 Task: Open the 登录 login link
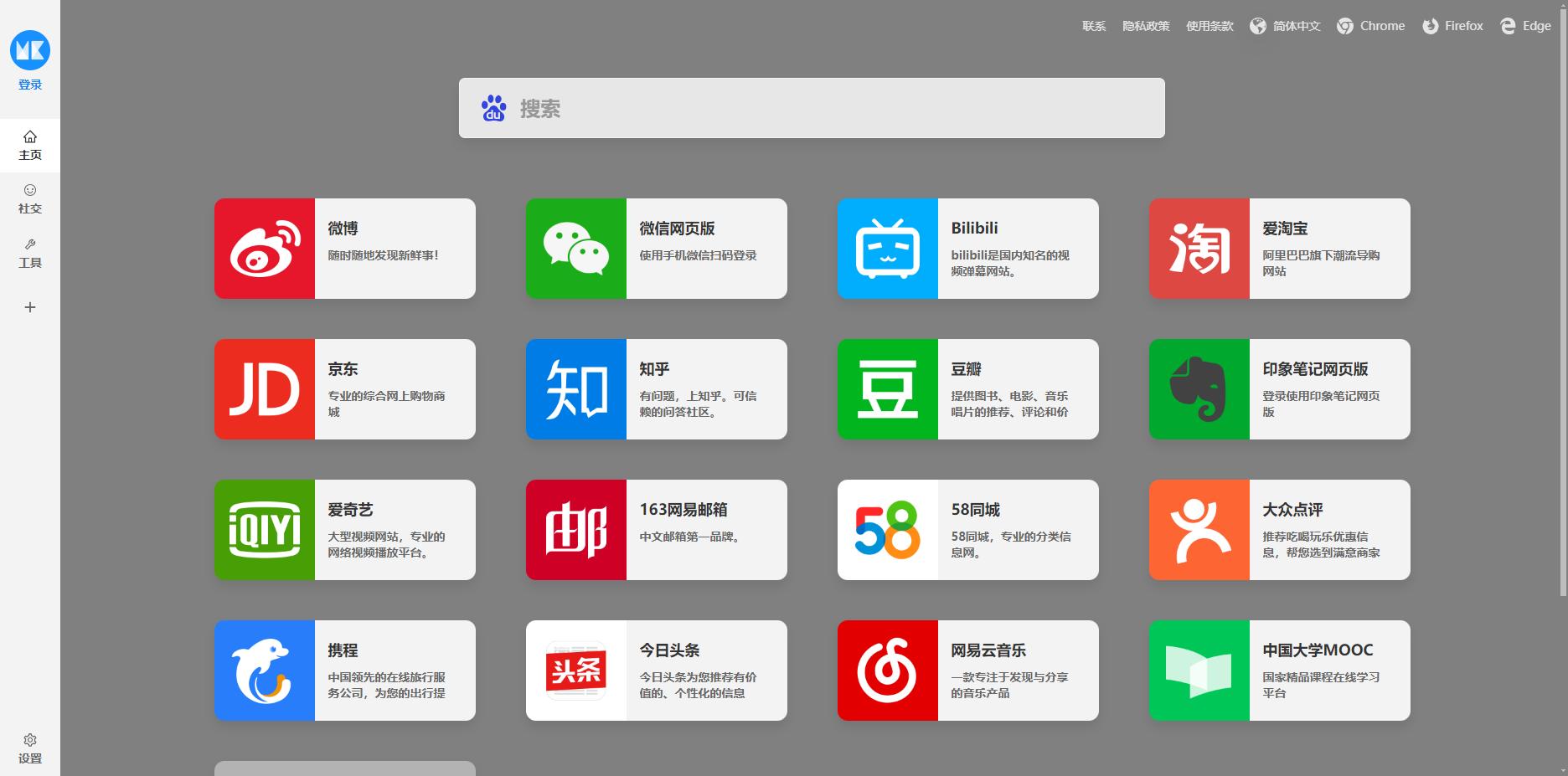[x=30, y=85]
